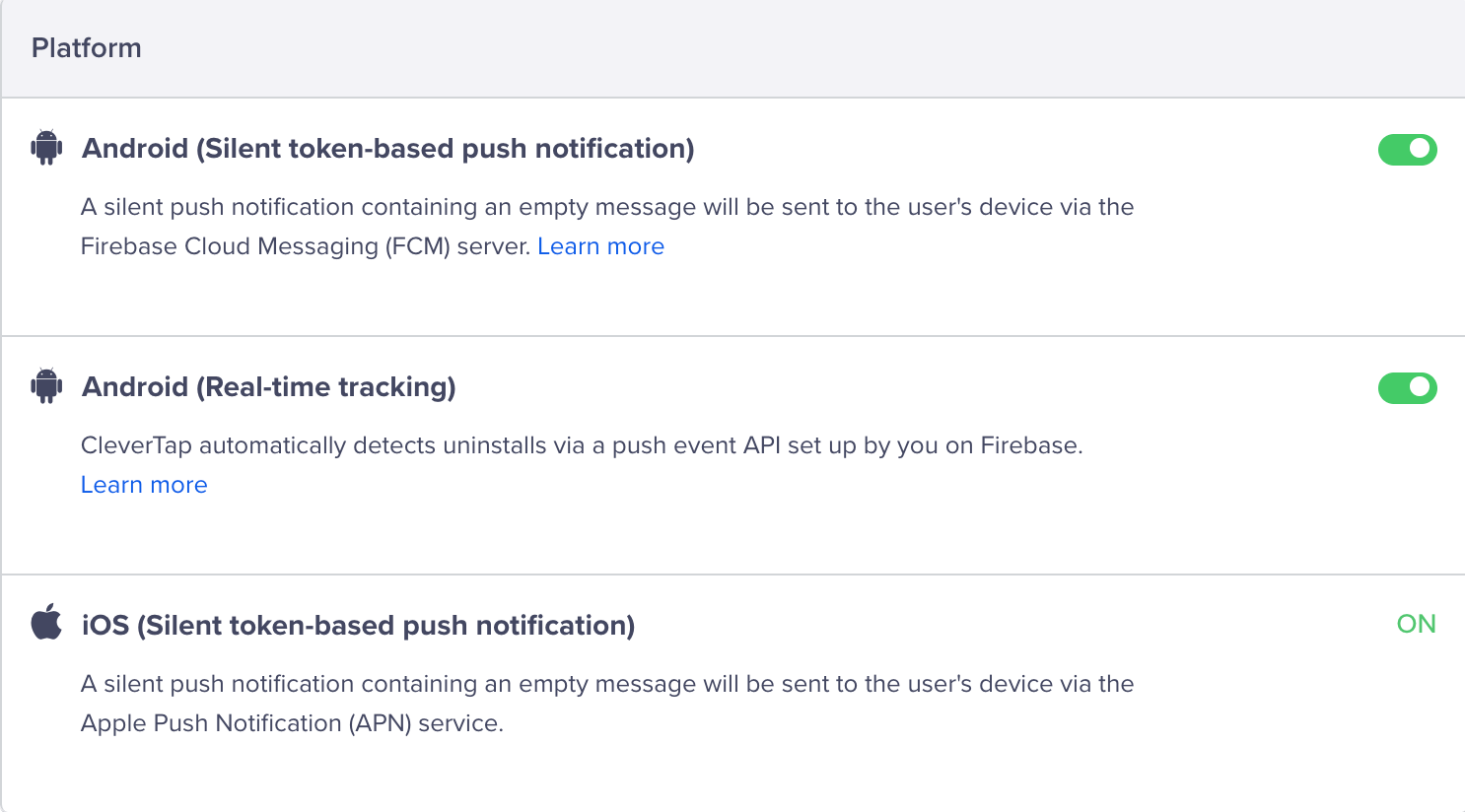Viewport: 1465px width, 812px height.
Task: Click the Android section's silent push description line
Action: point(606,207)
